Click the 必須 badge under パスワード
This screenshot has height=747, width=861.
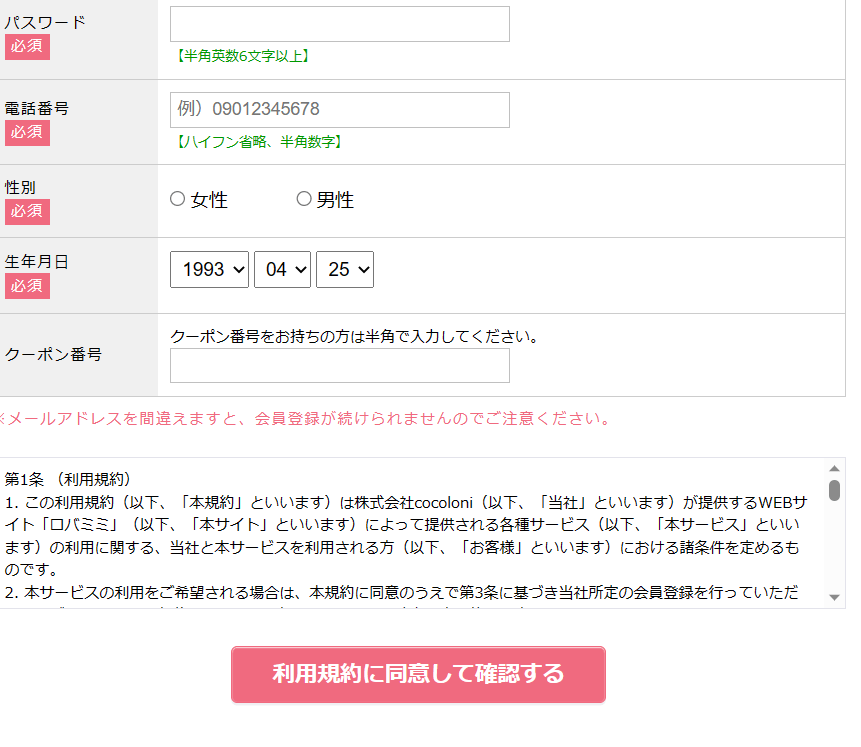[27, 47]
